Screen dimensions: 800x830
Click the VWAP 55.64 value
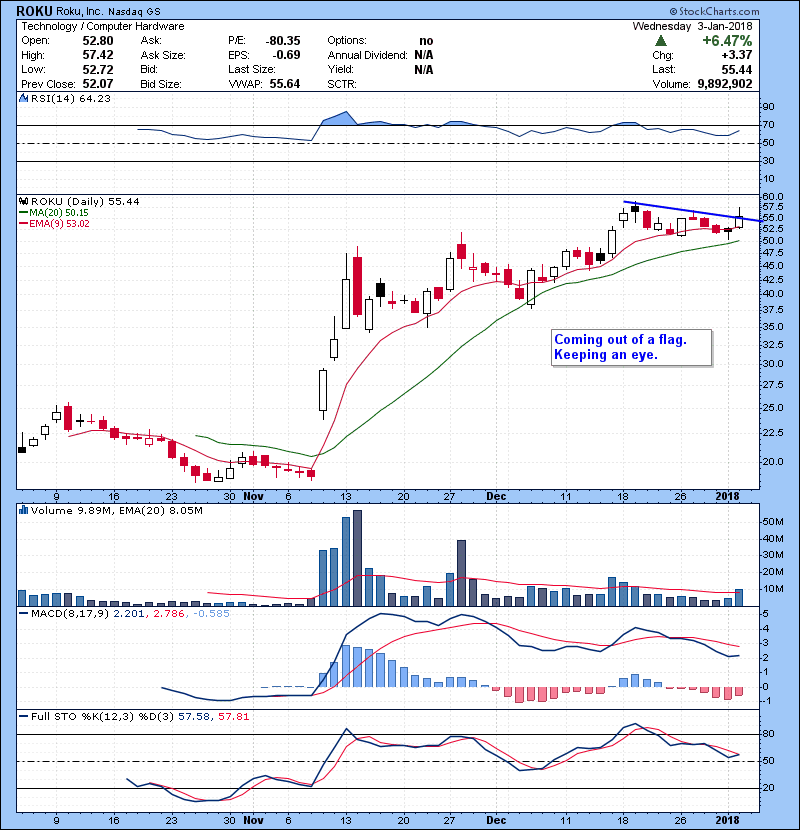285,84
